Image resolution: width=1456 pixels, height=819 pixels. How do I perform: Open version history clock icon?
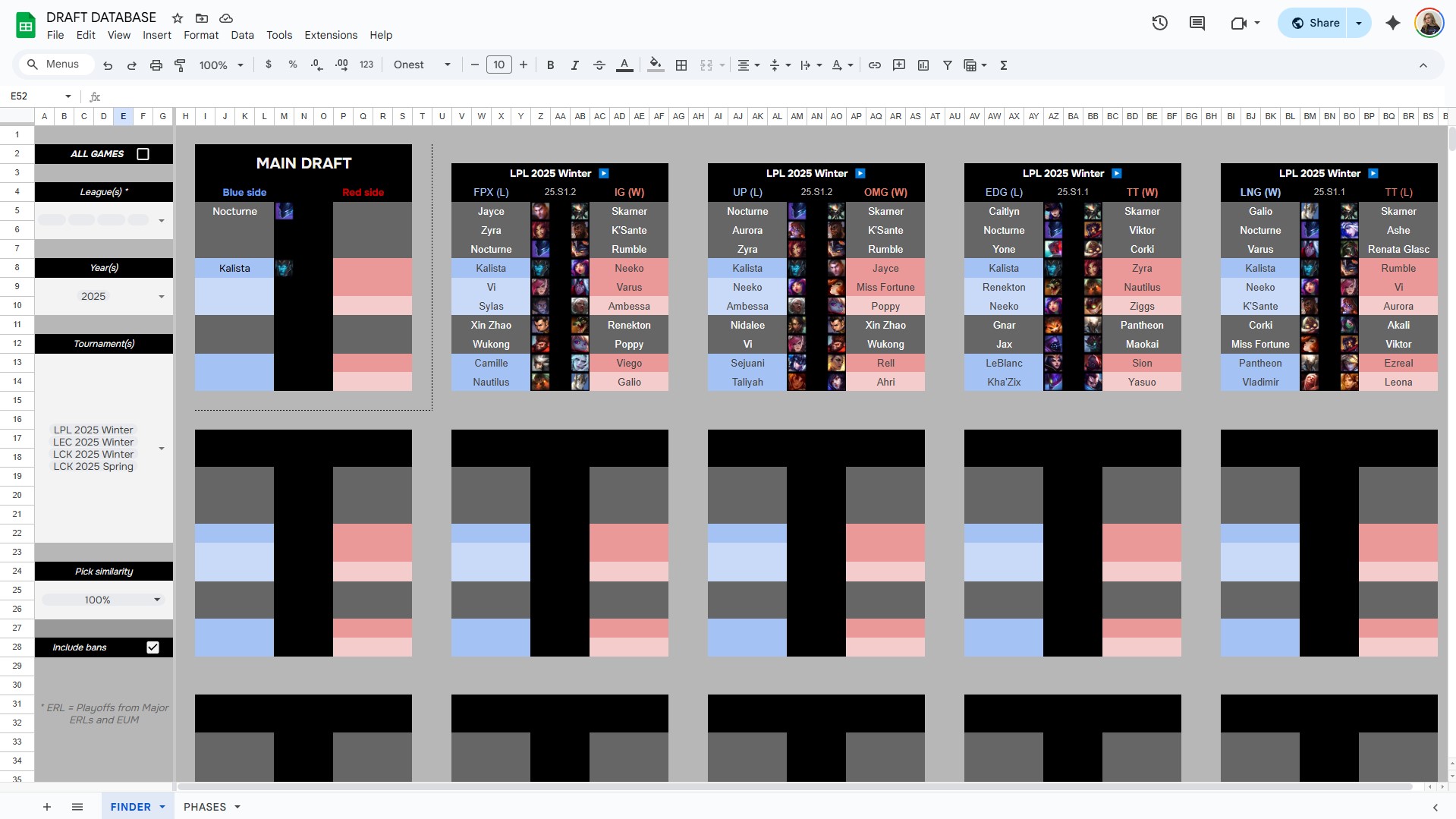[1159, 23]
